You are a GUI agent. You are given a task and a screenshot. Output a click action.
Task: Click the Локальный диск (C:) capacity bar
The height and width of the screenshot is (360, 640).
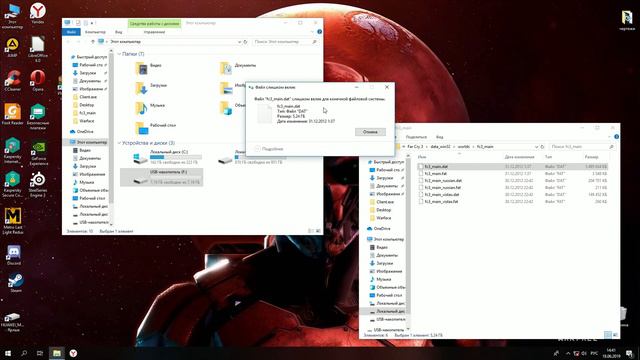point(176,157)
